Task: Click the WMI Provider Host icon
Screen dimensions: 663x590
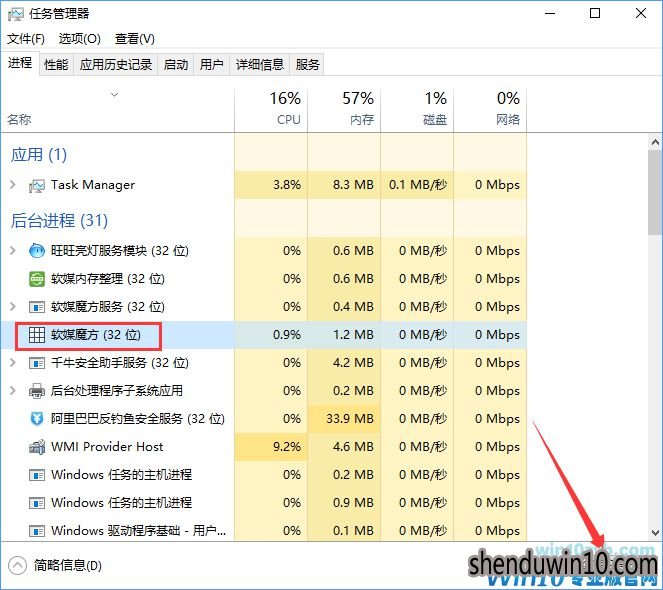Action: 37,447
